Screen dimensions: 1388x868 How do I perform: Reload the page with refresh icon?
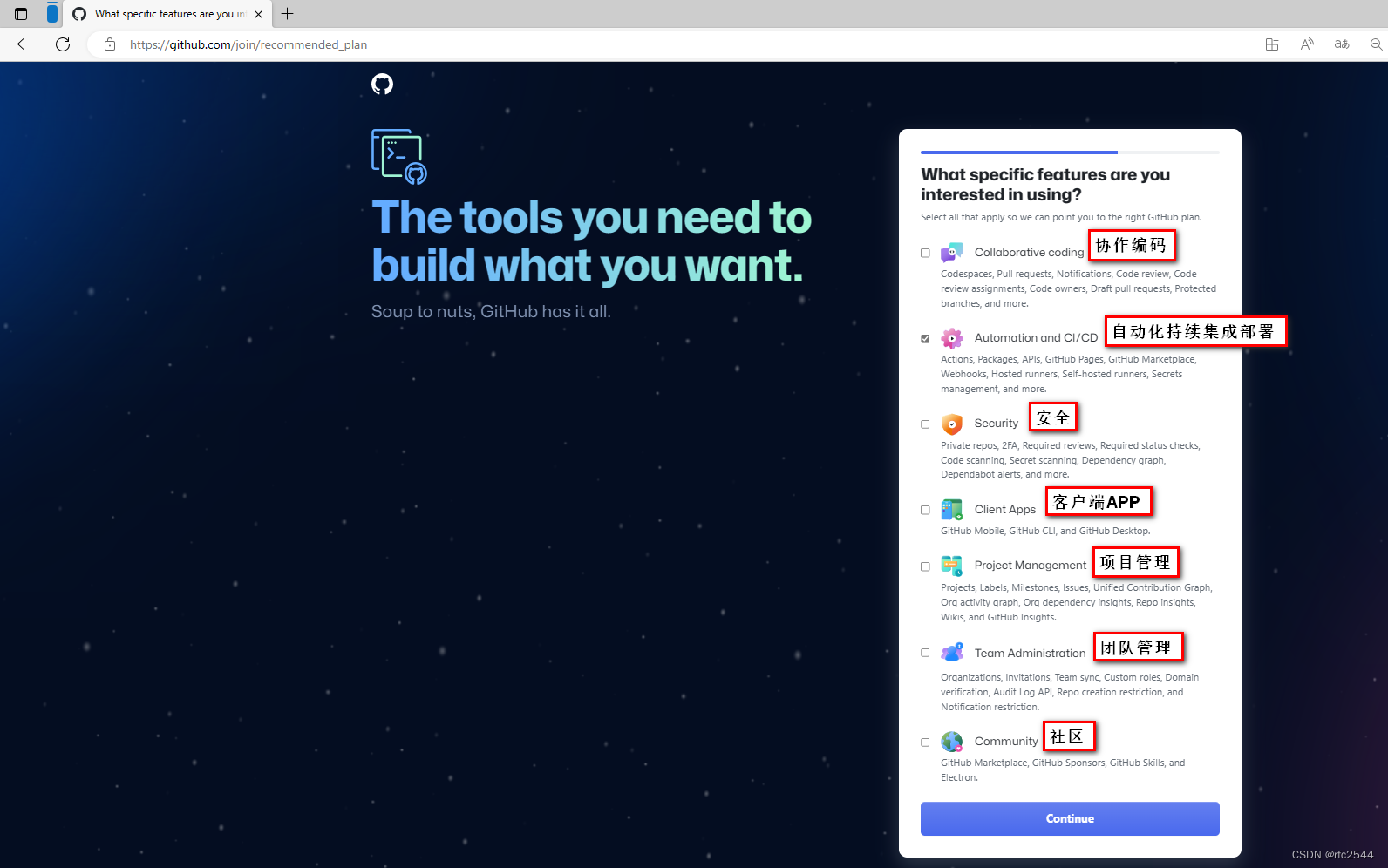tap(63, 44)
